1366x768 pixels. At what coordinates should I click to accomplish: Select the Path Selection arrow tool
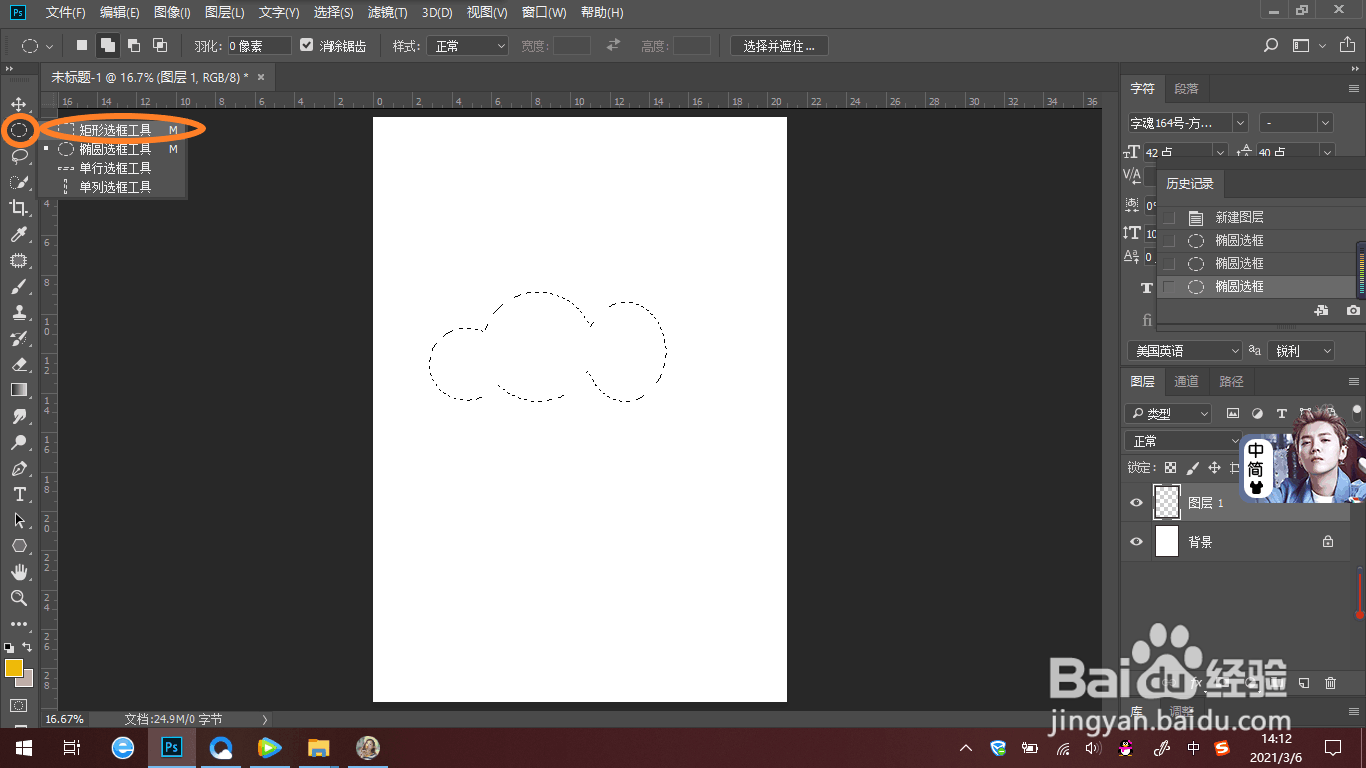coord(18,520)
